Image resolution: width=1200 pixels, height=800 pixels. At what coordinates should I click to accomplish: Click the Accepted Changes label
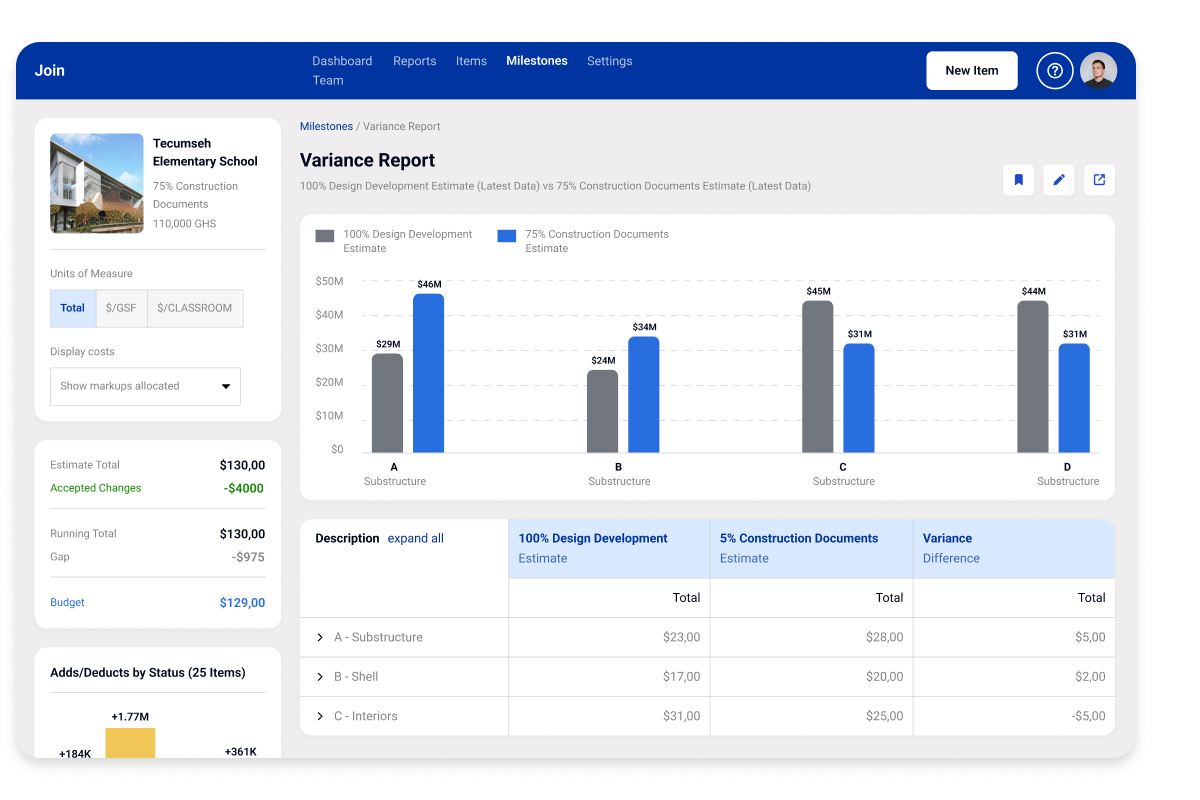click(96, 488)
